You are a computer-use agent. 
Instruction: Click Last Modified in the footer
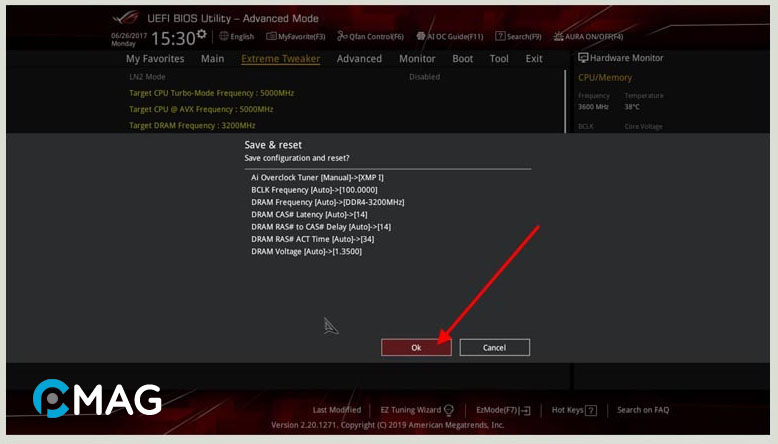[336, 410]
